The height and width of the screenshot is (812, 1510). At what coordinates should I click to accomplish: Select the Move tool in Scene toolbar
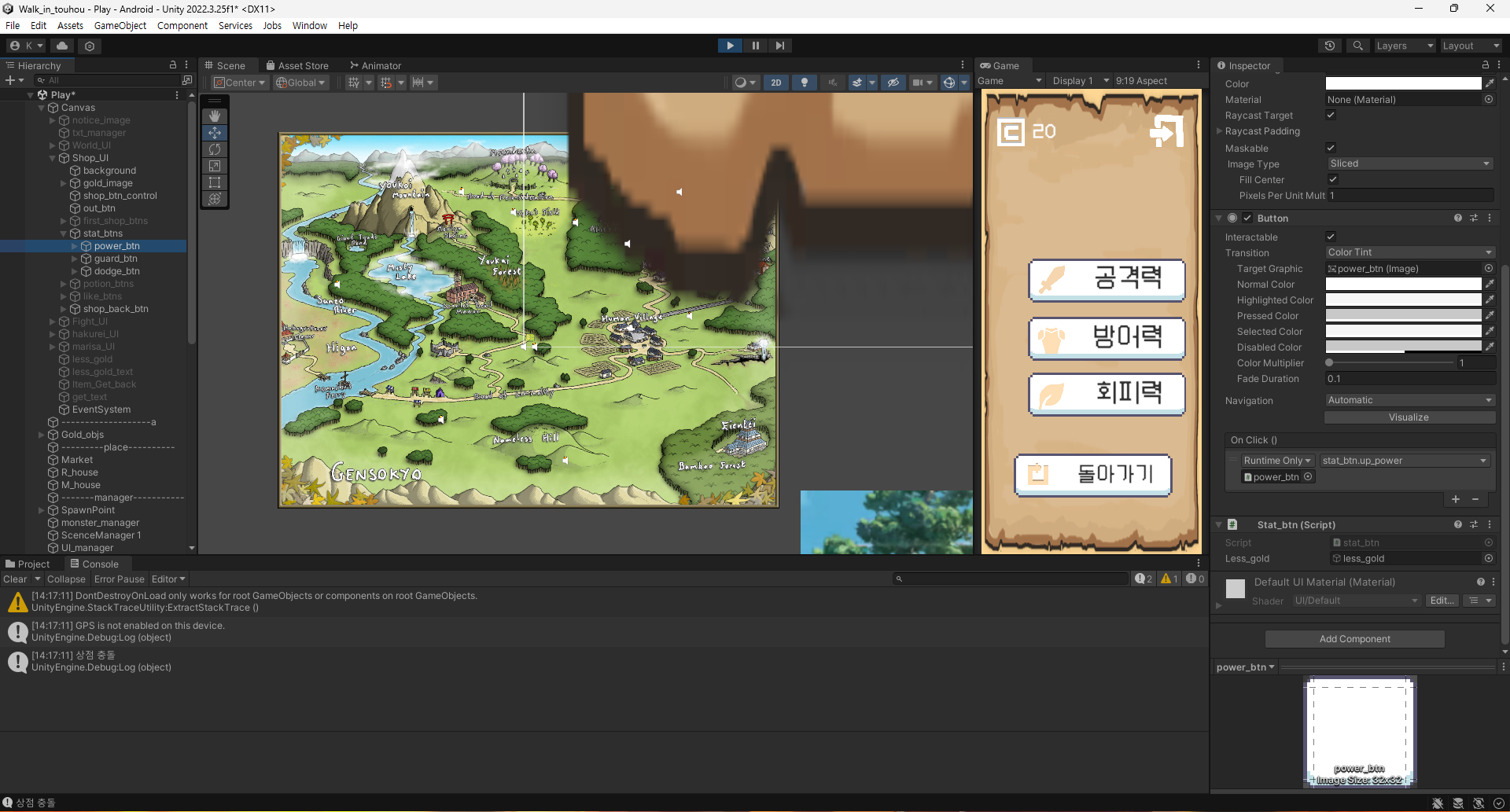click(215, 133)
